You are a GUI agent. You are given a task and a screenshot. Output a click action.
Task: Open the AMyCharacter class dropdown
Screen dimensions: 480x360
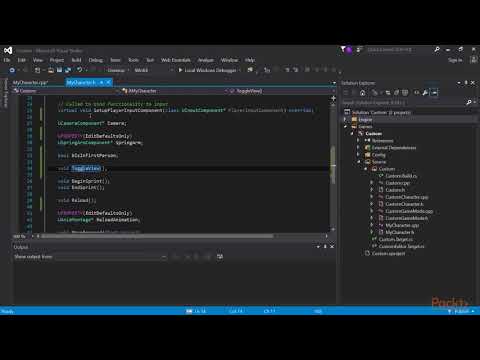[173, 91]
